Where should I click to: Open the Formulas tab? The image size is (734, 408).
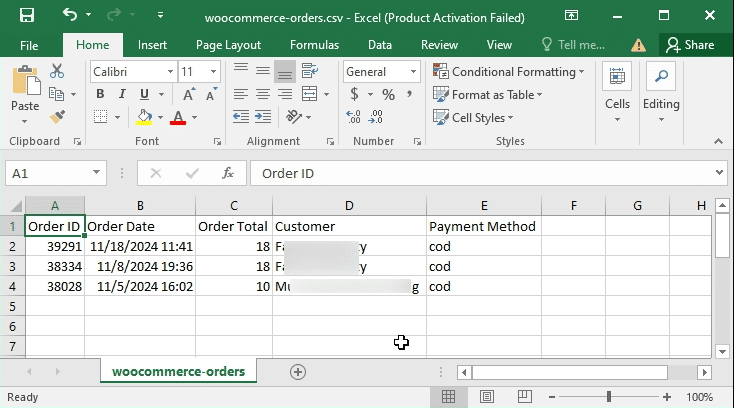pos(314,45)
